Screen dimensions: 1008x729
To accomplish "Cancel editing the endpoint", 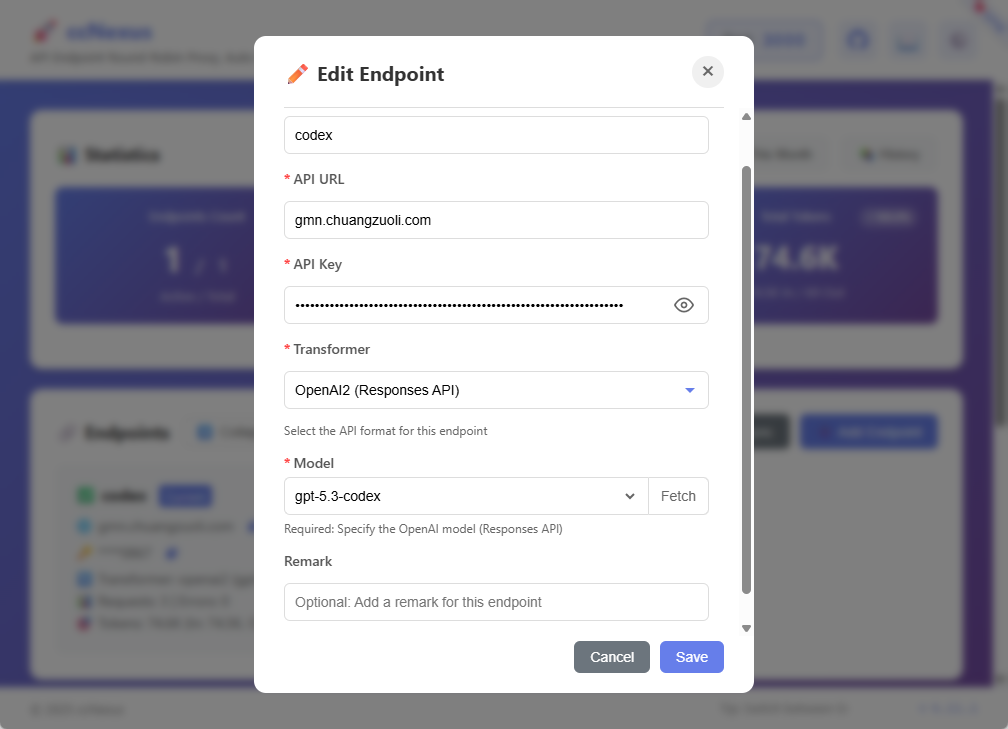I will coord(612,657).
